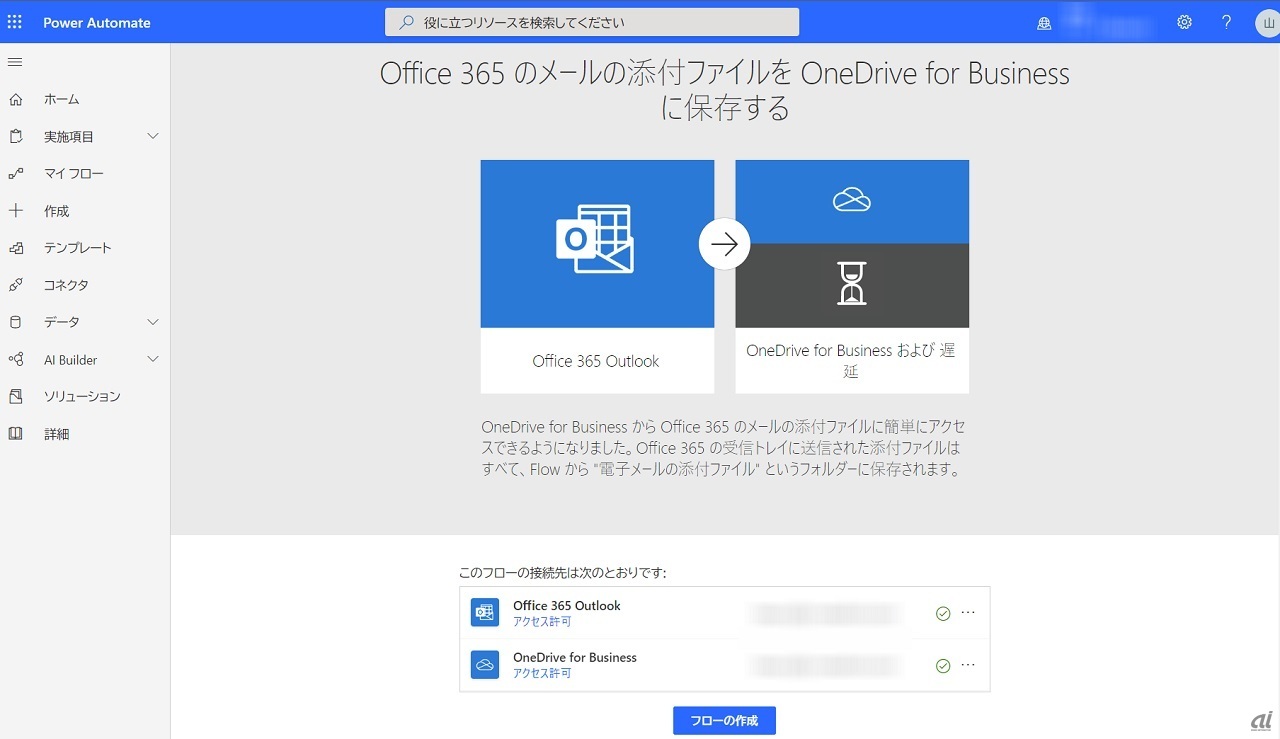
Task: Click the Office 365 Outlook connector tile
Action: click(x=597, y=276)
